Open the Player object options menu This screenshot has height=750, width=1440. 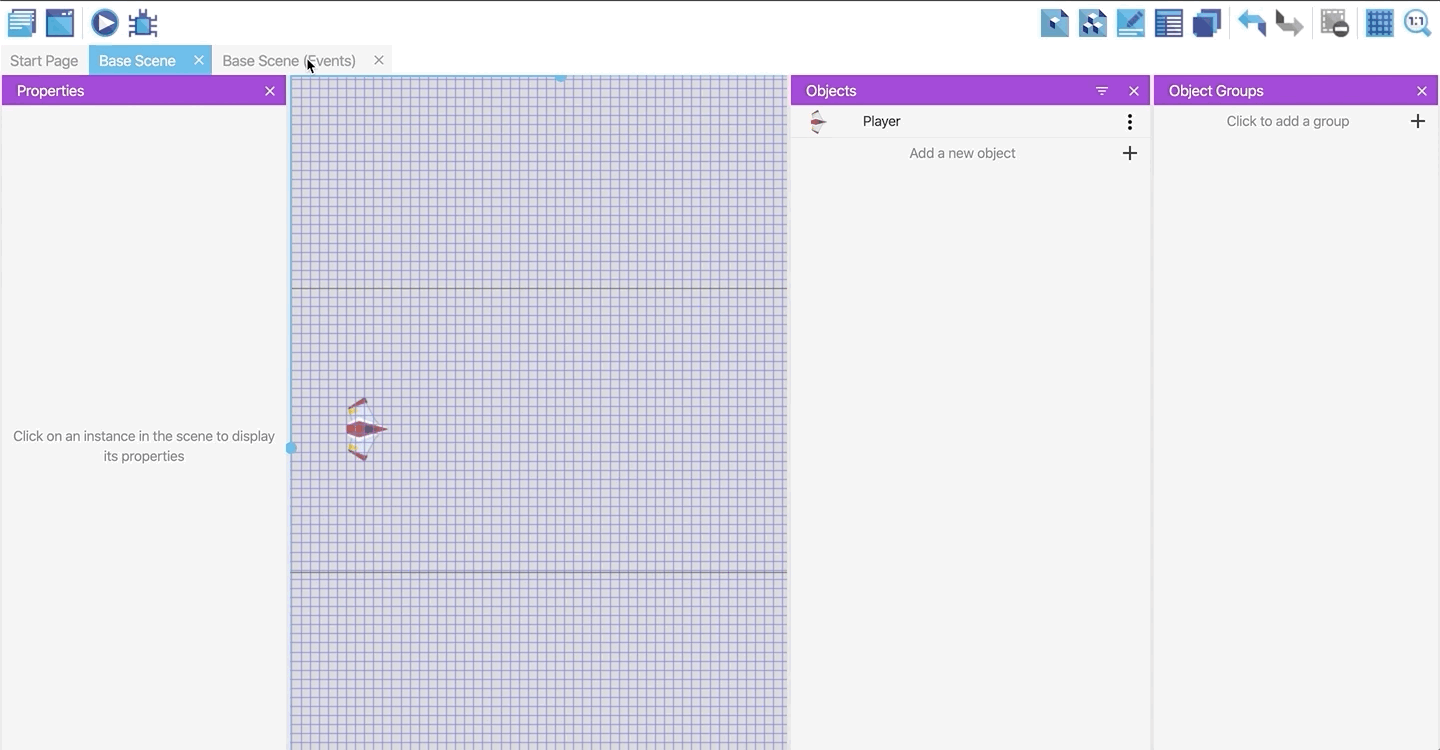pos(1129,122)
